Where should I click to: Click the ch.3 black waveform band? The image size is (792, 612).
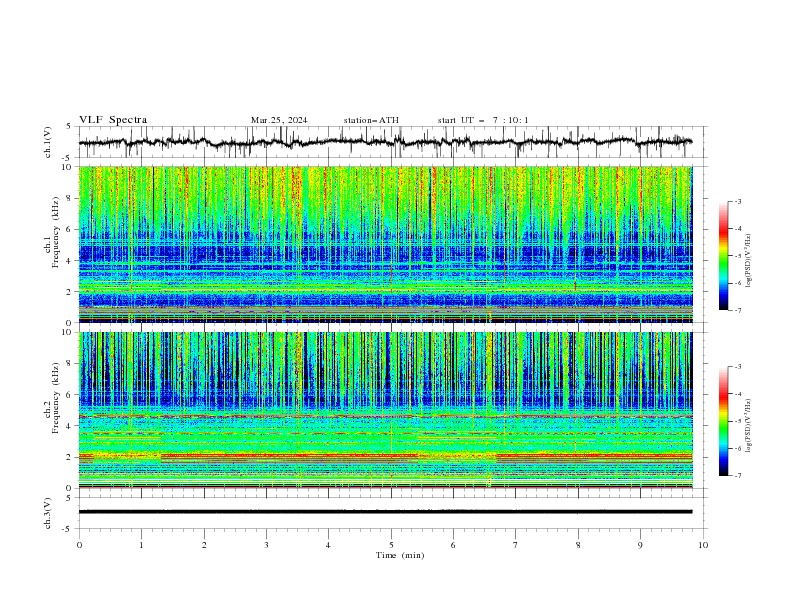(385, 512)
